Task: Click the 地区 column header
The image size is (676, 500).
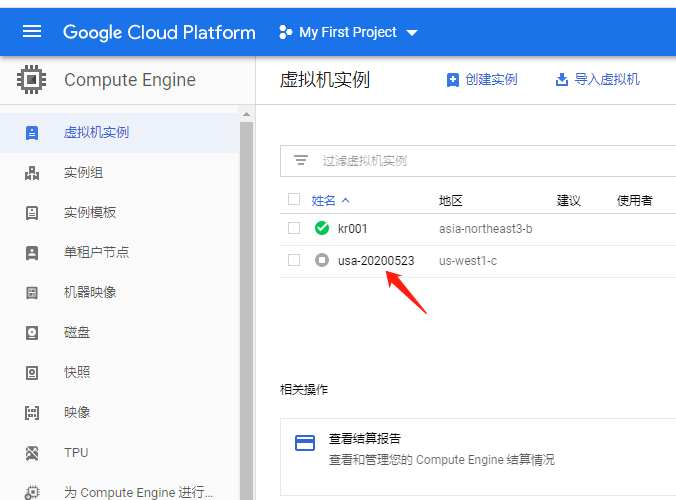Action: [x=451, y=200]
